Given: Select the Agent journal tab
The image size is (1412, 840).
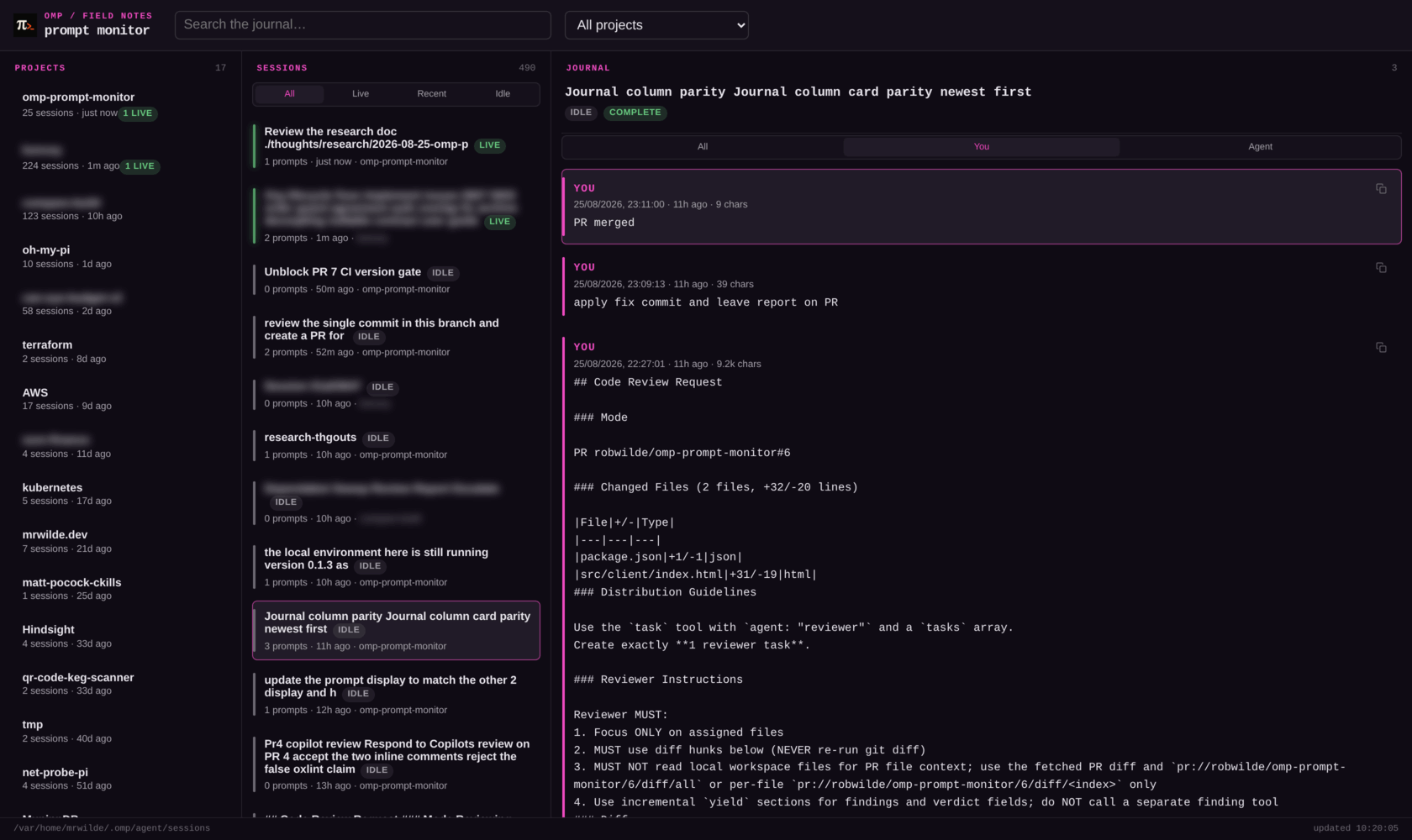Looking at the screenshot, I should tap(1260, 147).
